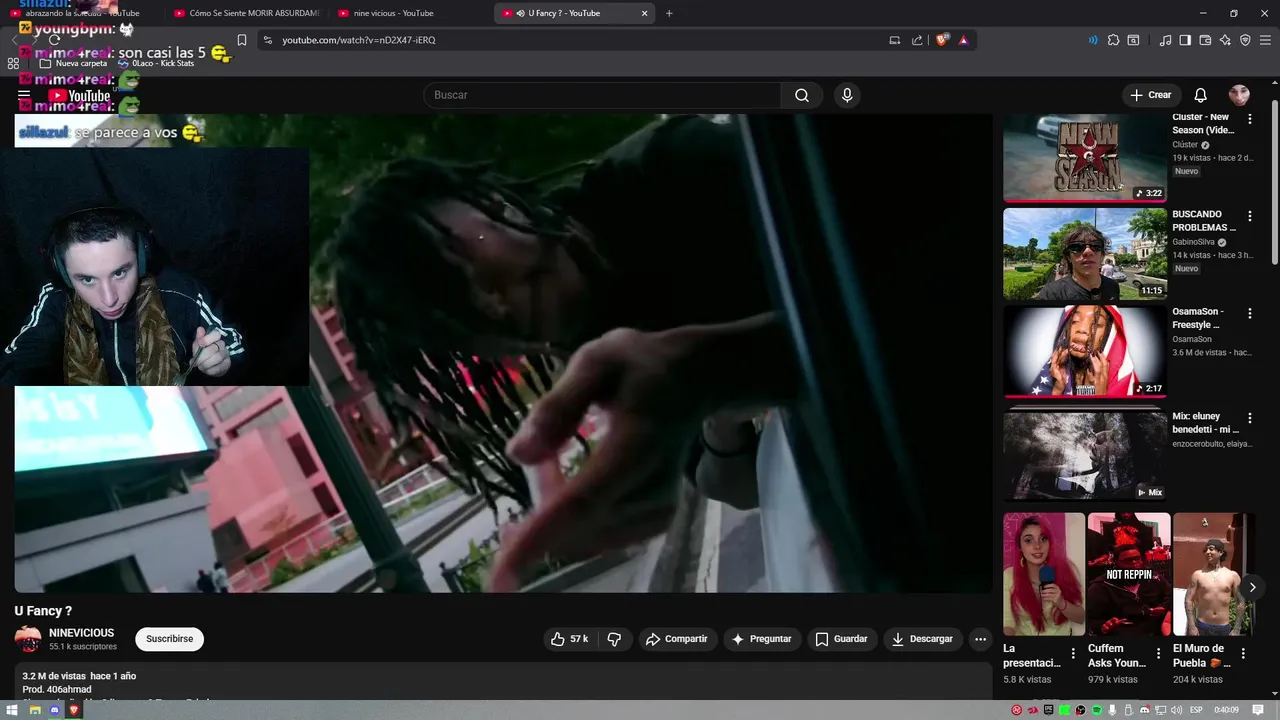Focus the Buscar search field
1280x720 pixels.
(602, 95)
